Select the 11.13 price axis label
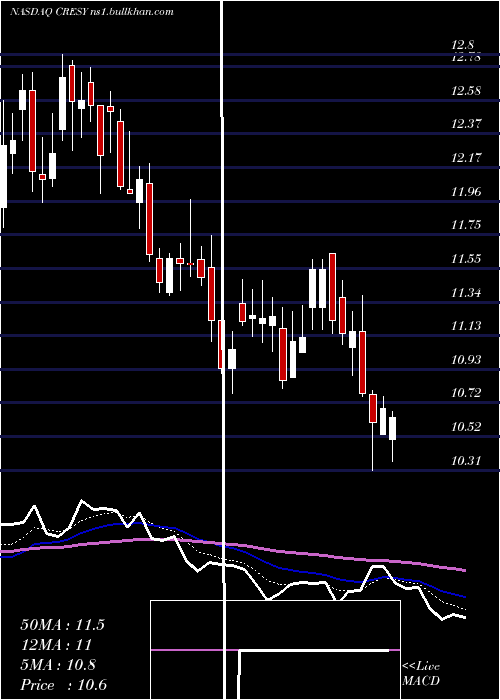This screenshot has width=500, height=700. [466, 326]
